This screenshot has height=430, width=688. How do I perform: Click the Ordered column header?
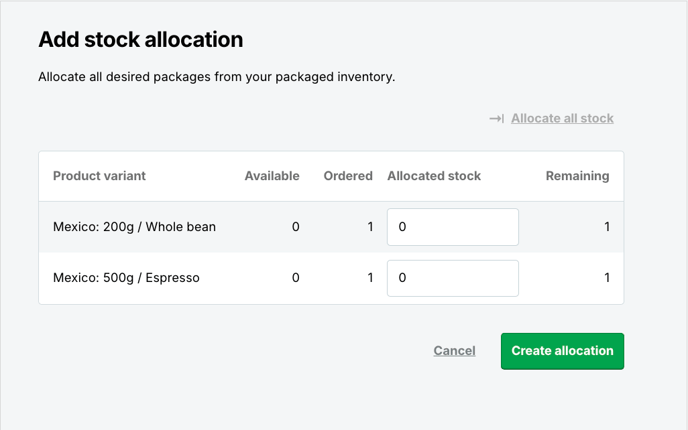coord(348,176)
